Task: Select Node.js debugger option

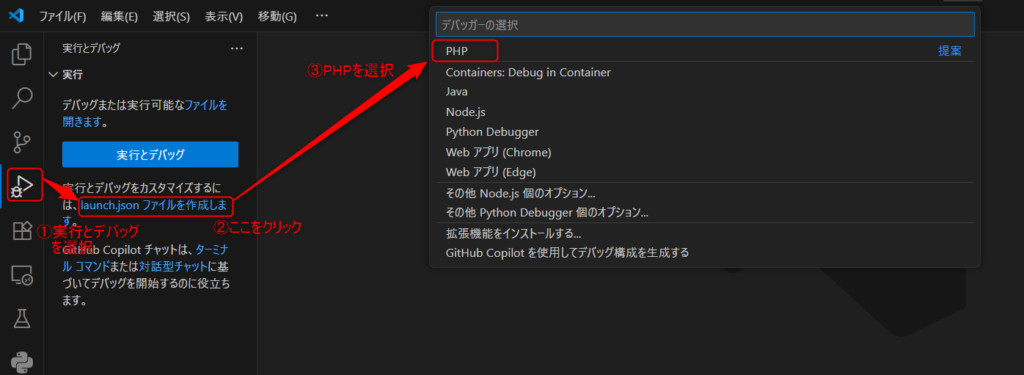Action: (x=705, y=112)
